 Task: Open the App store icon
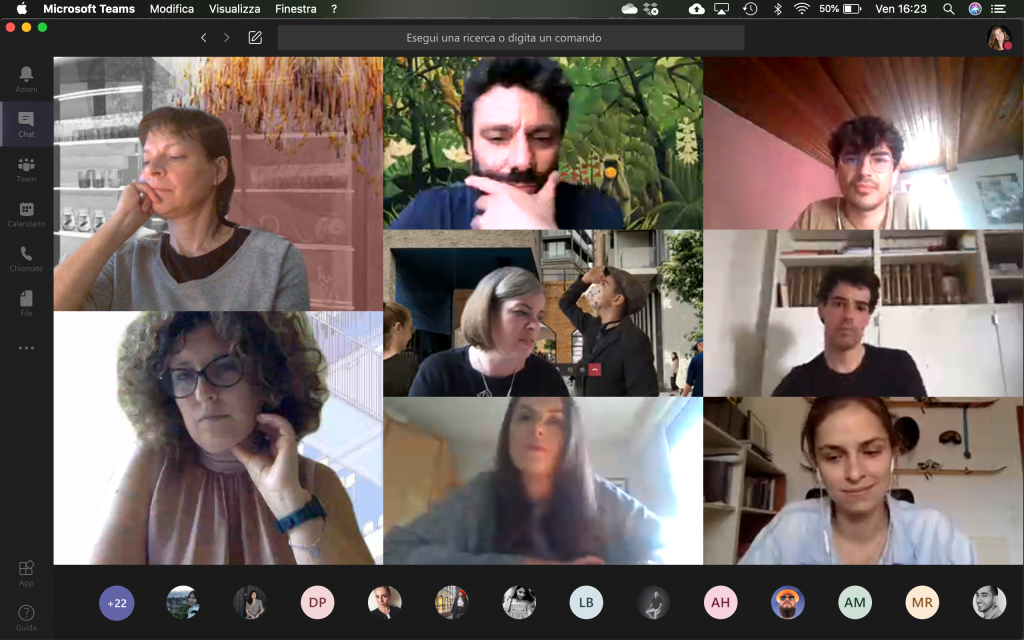click(26, 569)
